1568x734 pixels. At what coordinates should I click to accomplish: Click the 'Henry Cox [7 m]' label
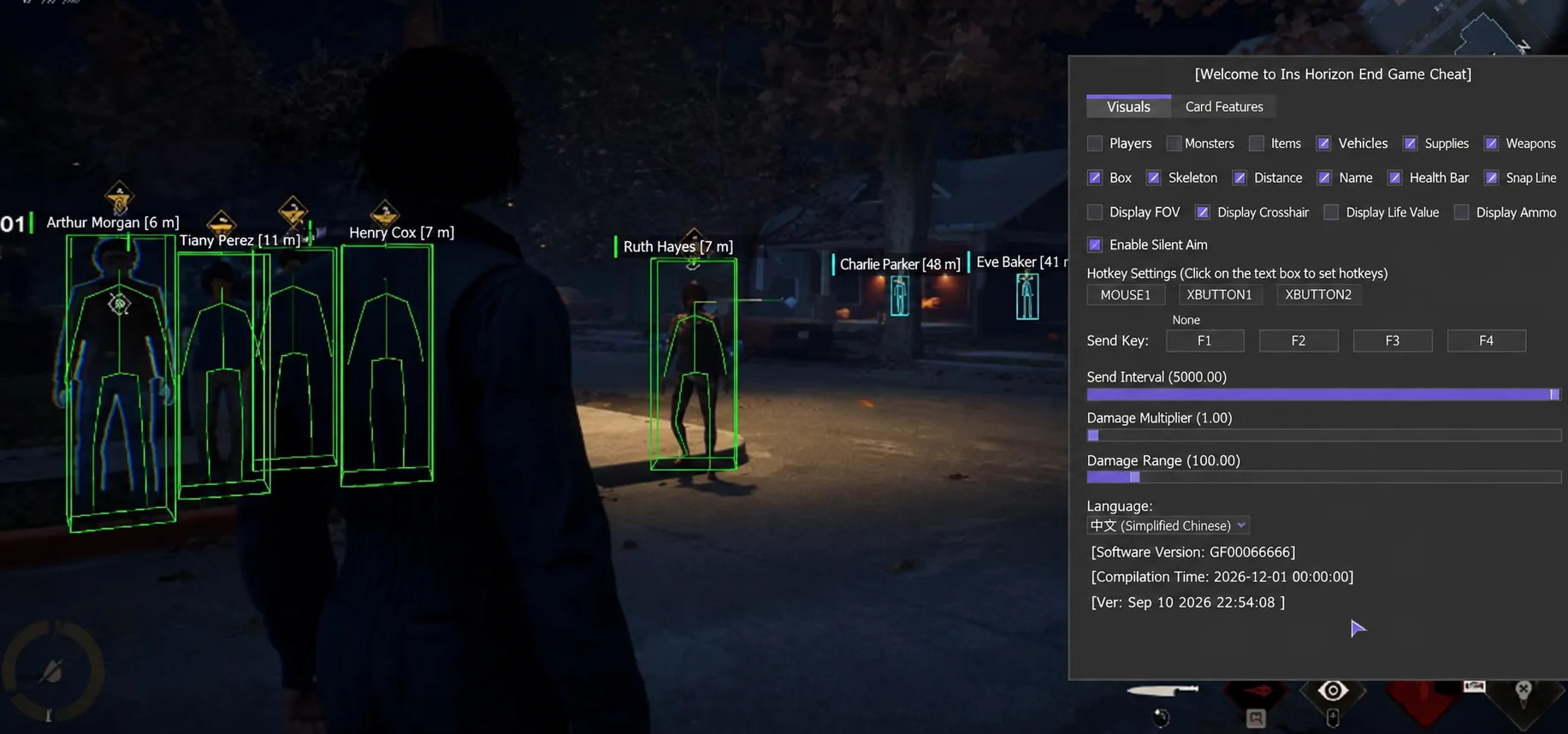[x=401, y=233]
